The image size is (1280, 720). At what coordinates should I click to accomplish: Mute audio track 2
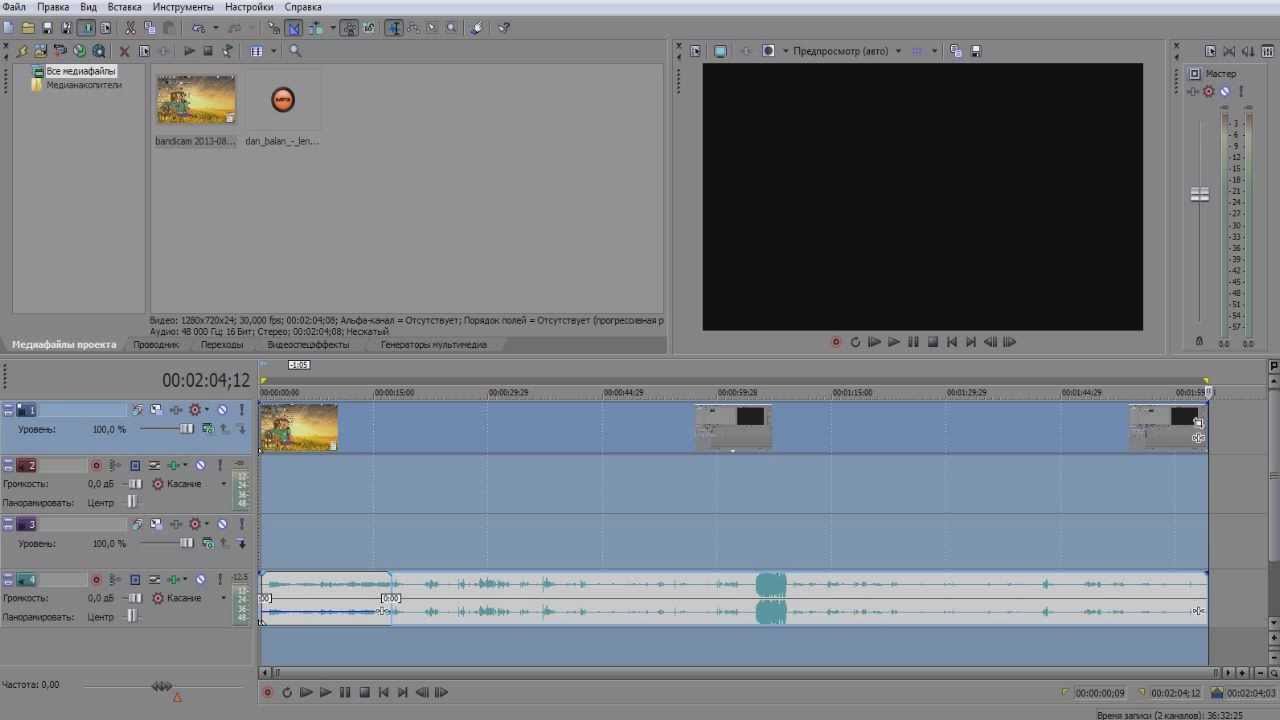pyautogui.click(x=200, y=466)
